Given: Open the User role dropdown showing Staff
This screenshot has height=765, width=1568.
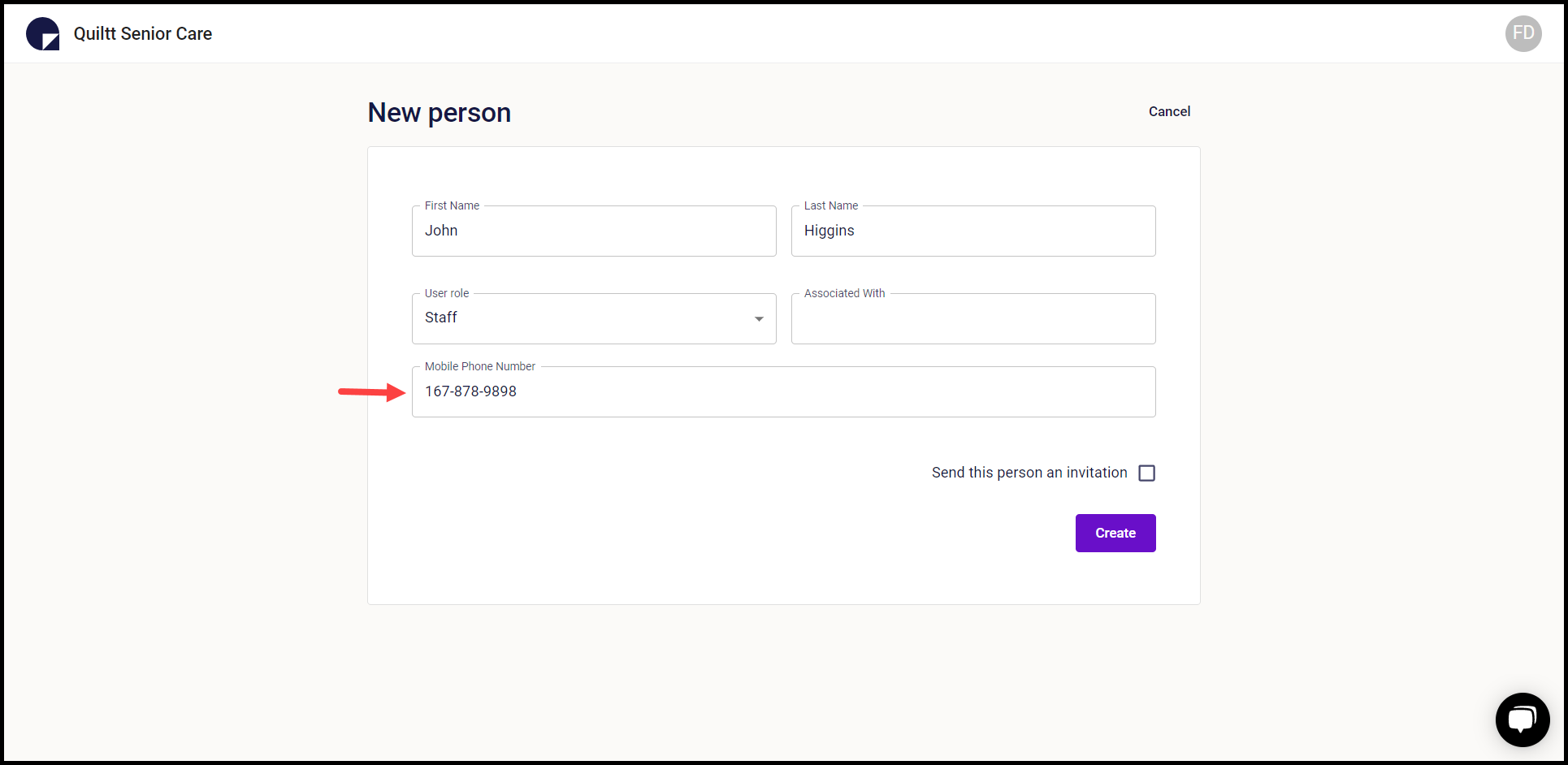Looking at the screenshot, I should coord(593,318).
